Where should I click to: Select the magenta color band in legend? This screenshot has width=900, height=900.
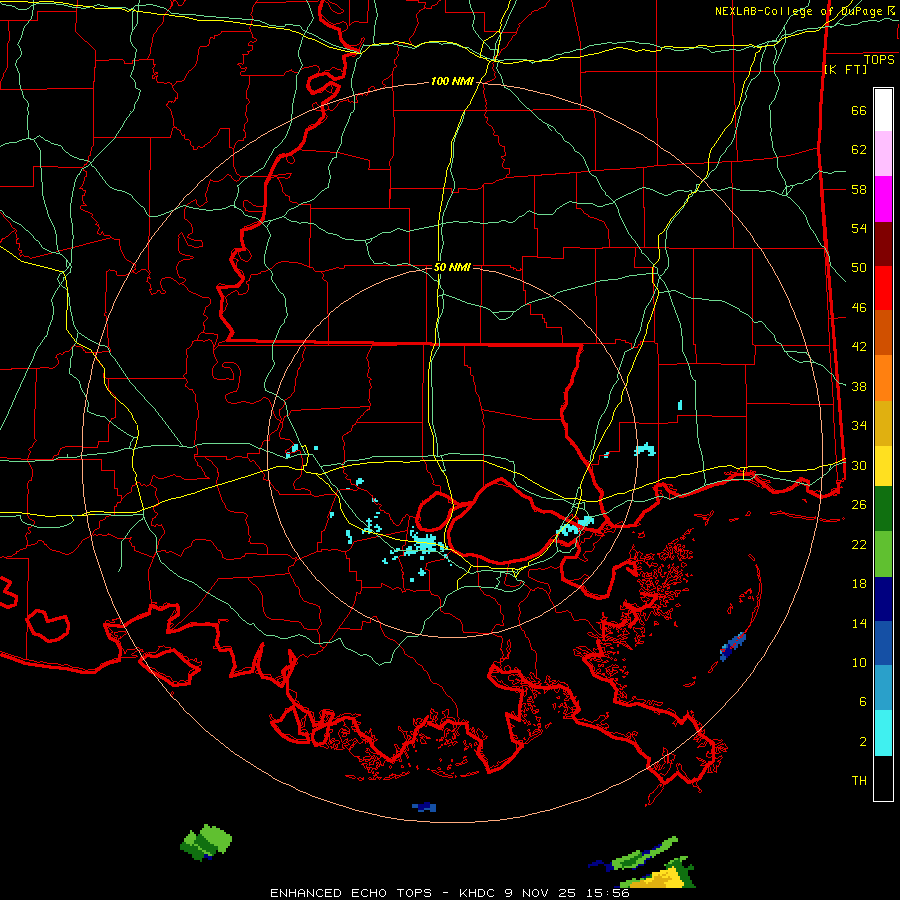[x=883, y=199]
